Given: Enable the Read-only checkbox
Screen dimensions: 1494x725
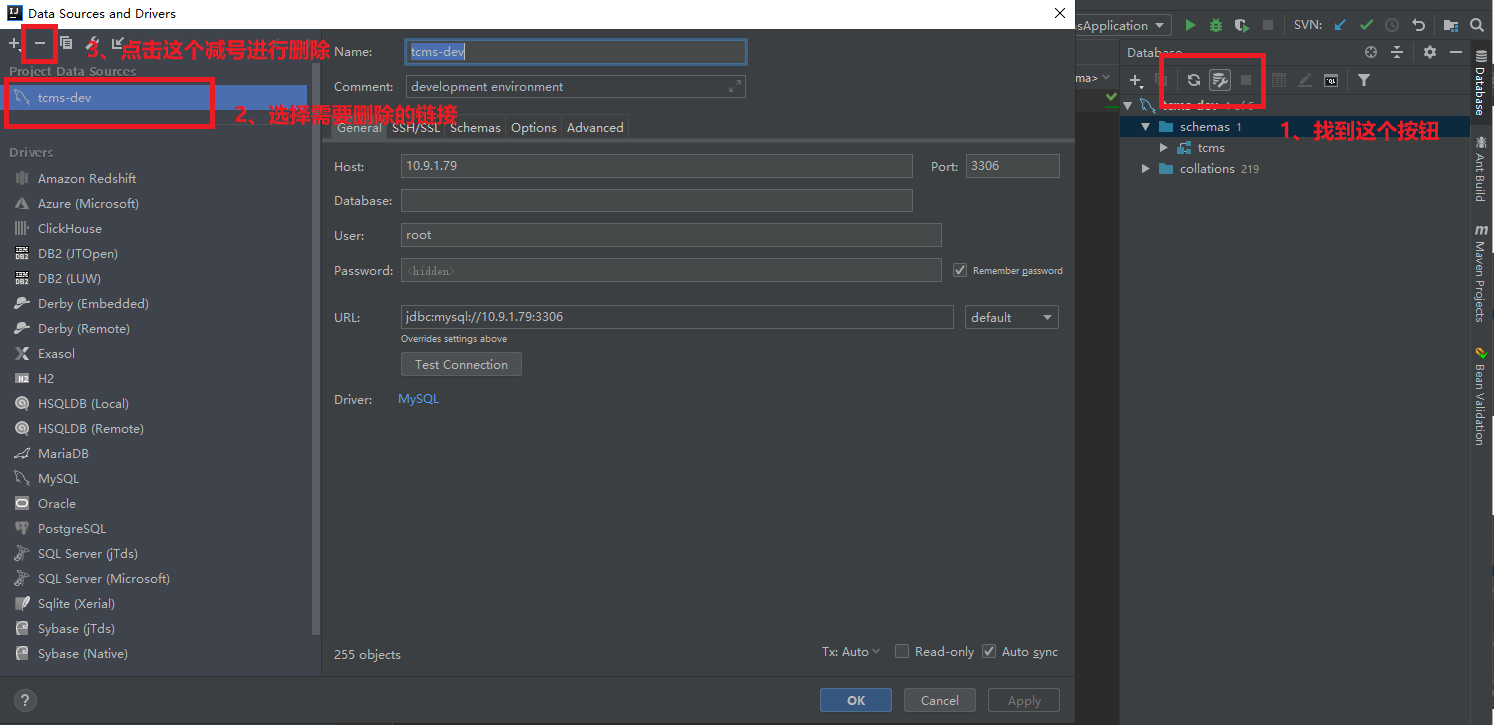Looking at the screenshot, I should coord(900,651).
